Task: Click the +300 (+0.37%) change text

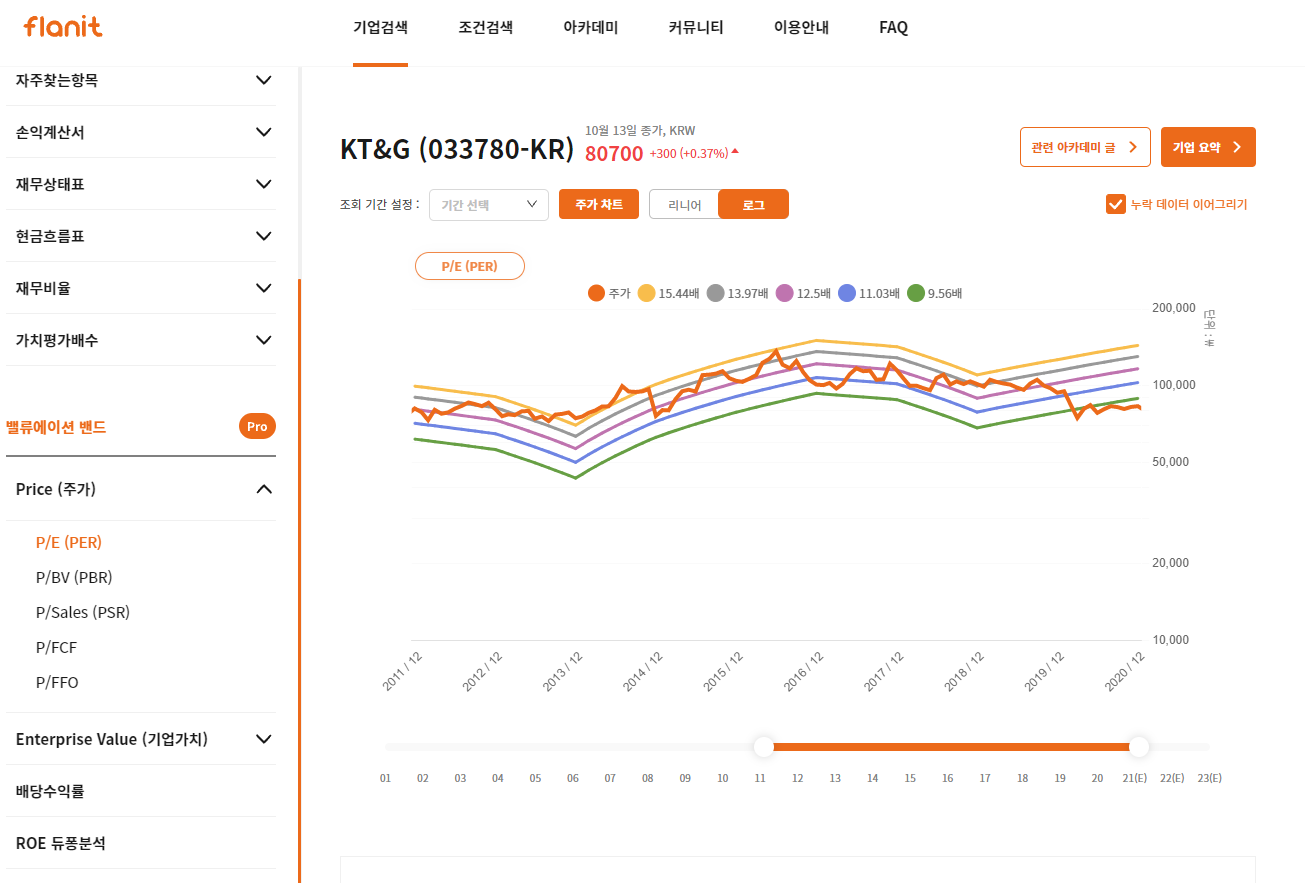Action: 689,154
